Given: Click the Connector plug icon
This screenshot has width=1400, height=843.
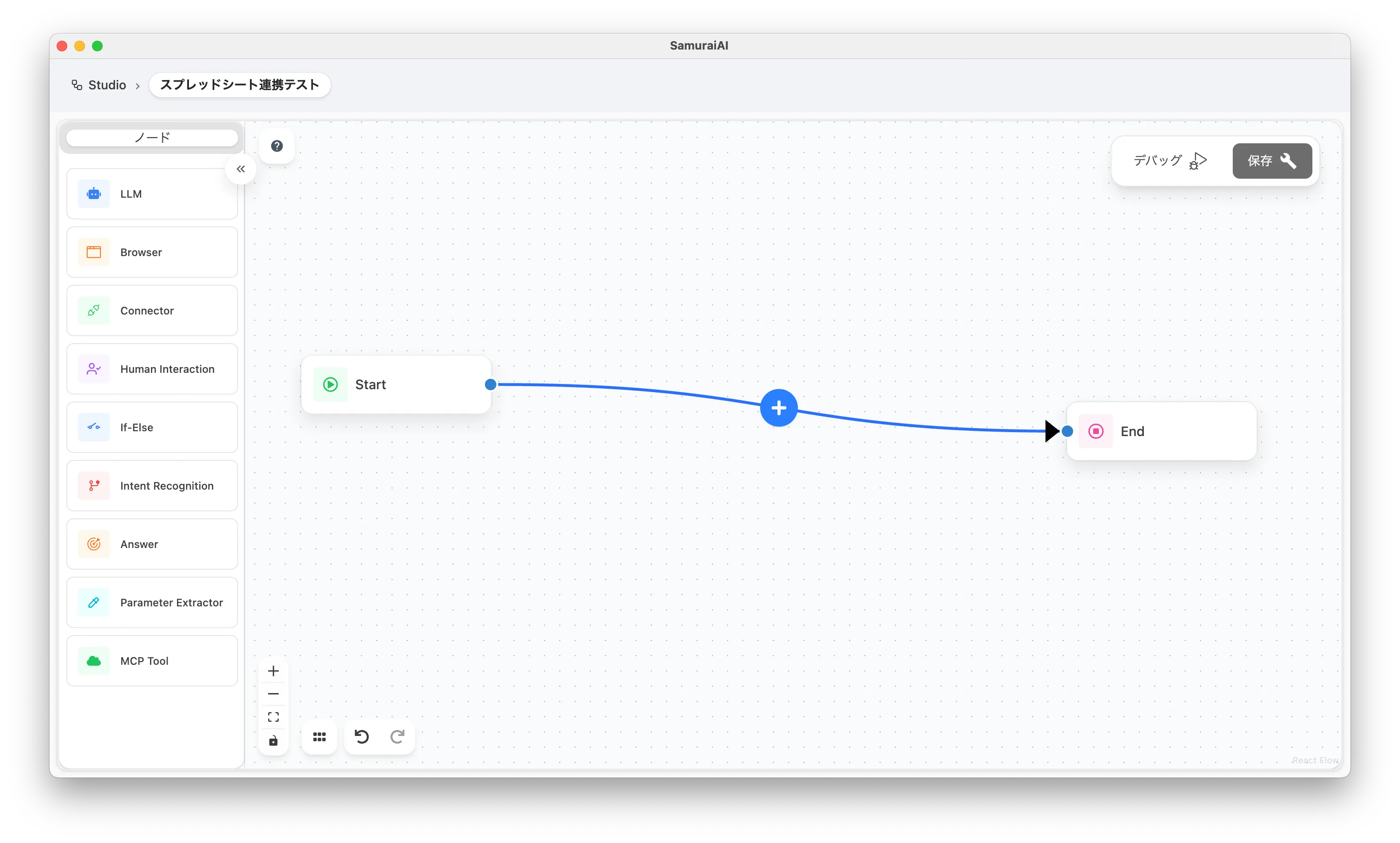Looking at the screenshot, I should point(94,311).
